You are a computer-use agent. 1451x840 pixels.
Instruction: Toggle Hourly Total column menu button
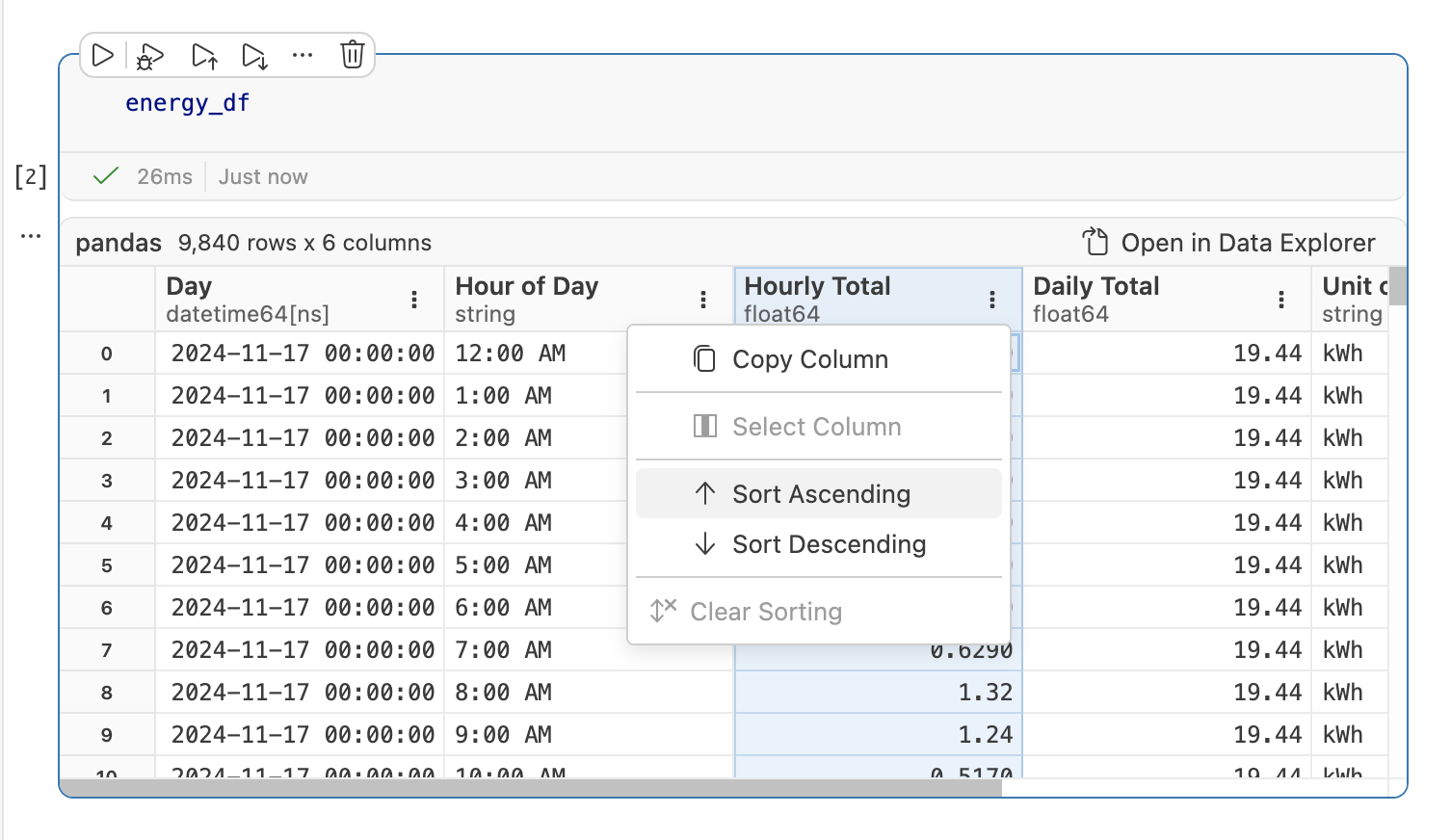[x=992, y=300]
